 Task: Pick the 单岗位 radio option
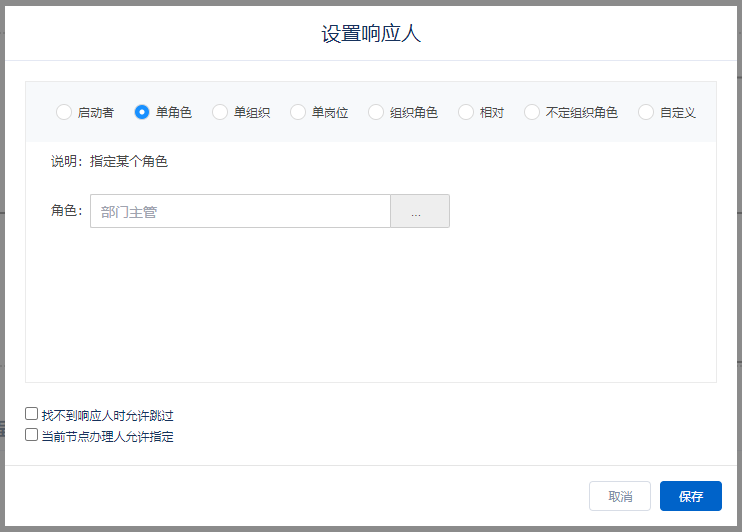coord(298,112)
